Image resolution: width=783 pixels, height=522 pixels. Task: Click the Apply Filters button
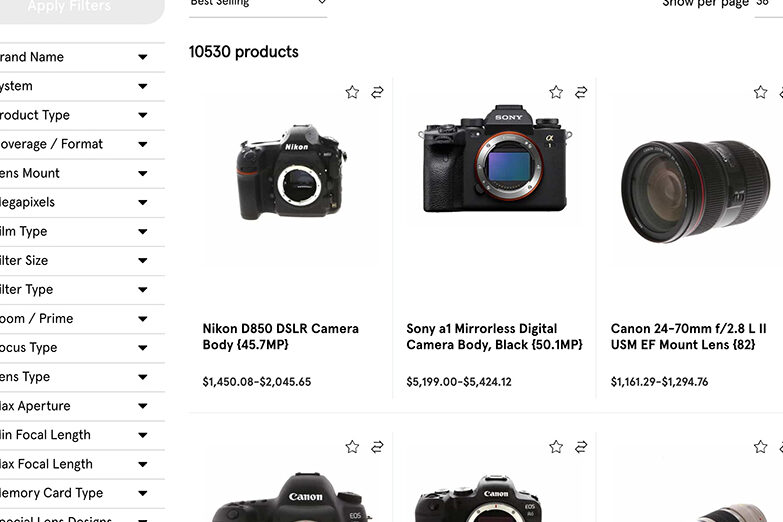click(x=70, y=8)
